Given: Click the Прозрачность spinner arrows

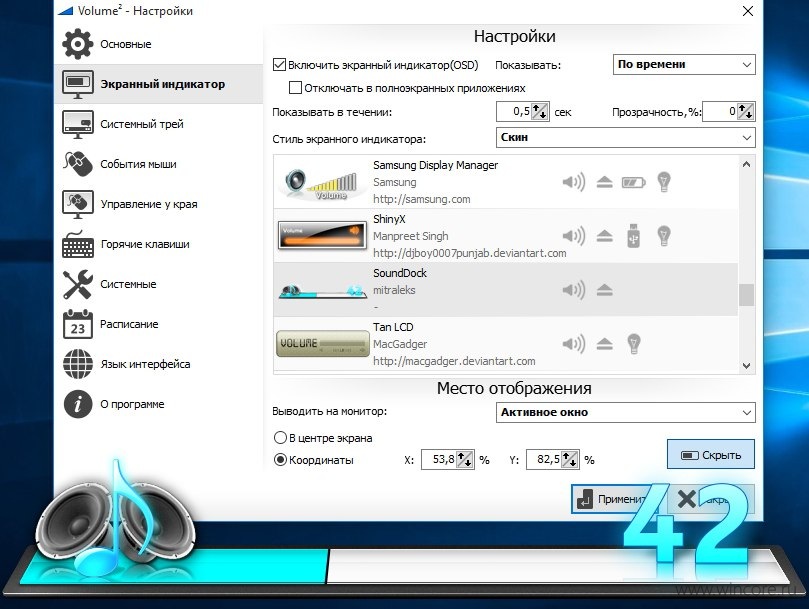Looking at the screenshot, I should (746, 111).
